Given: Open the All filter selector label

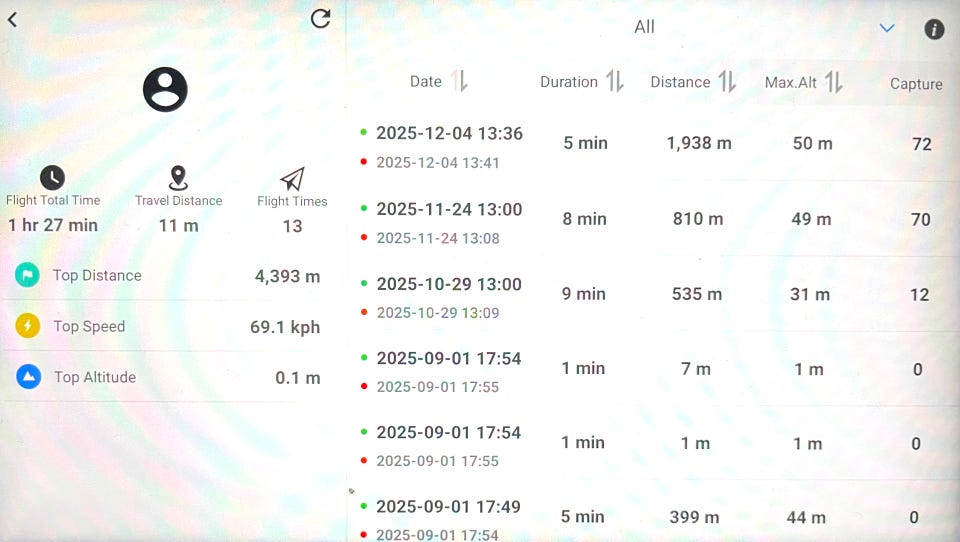Looking at the screenshot, I should [x=644, y=27].
